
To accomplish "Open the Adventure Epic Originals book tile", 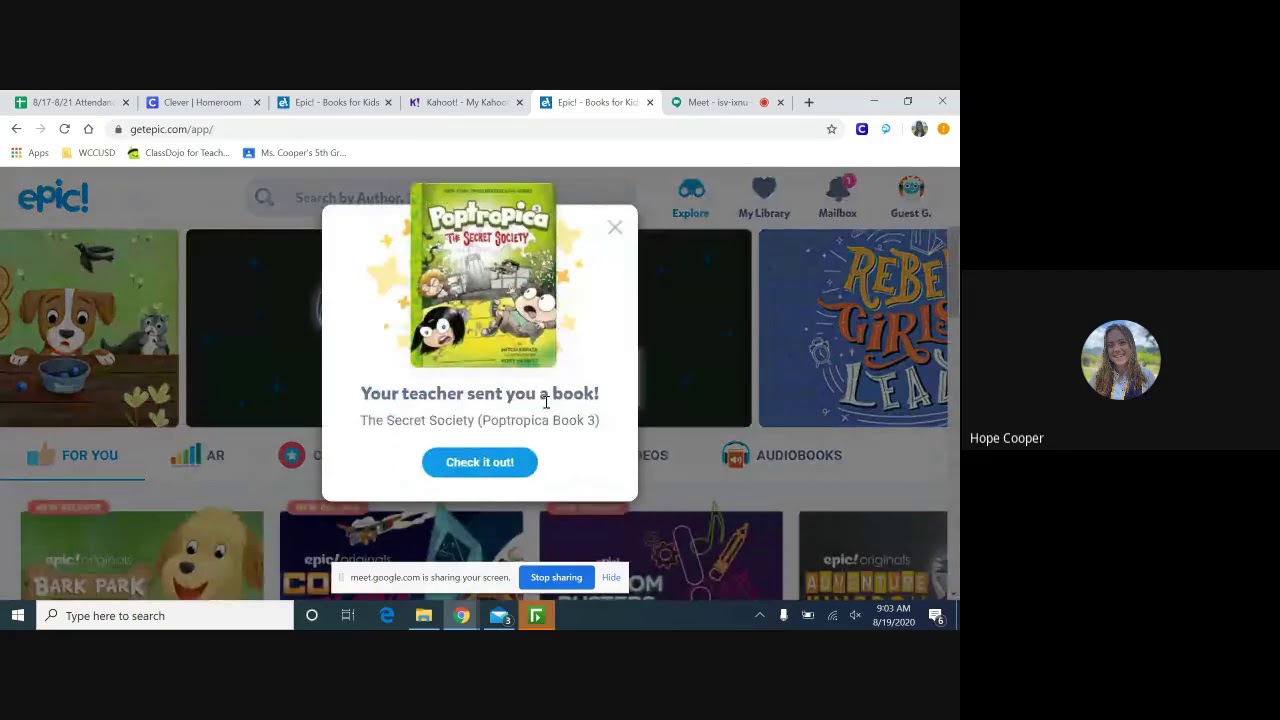I will click(873, 555).
